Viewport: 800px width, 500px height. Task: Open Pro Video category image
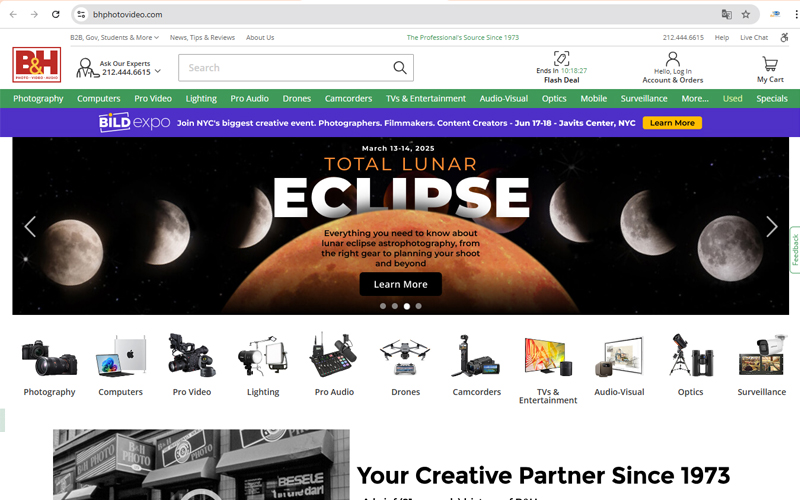(x=192, y=355)
